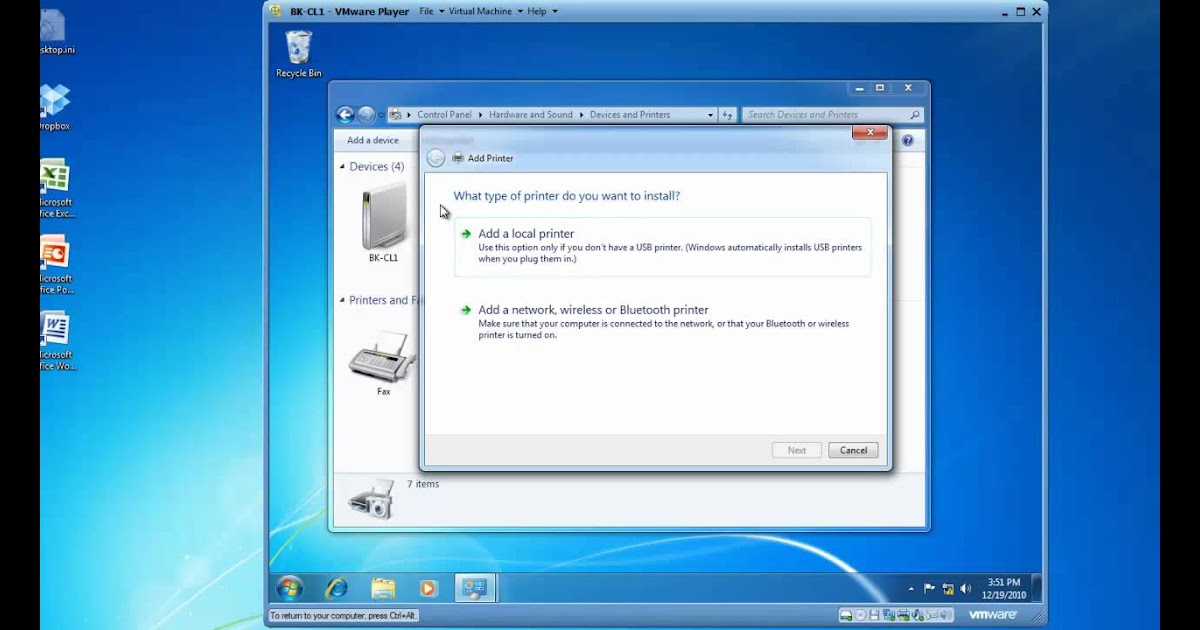Select the BK-CL1 device
The width and height of the screenshot is (1200, 630).
coord(383,222)
